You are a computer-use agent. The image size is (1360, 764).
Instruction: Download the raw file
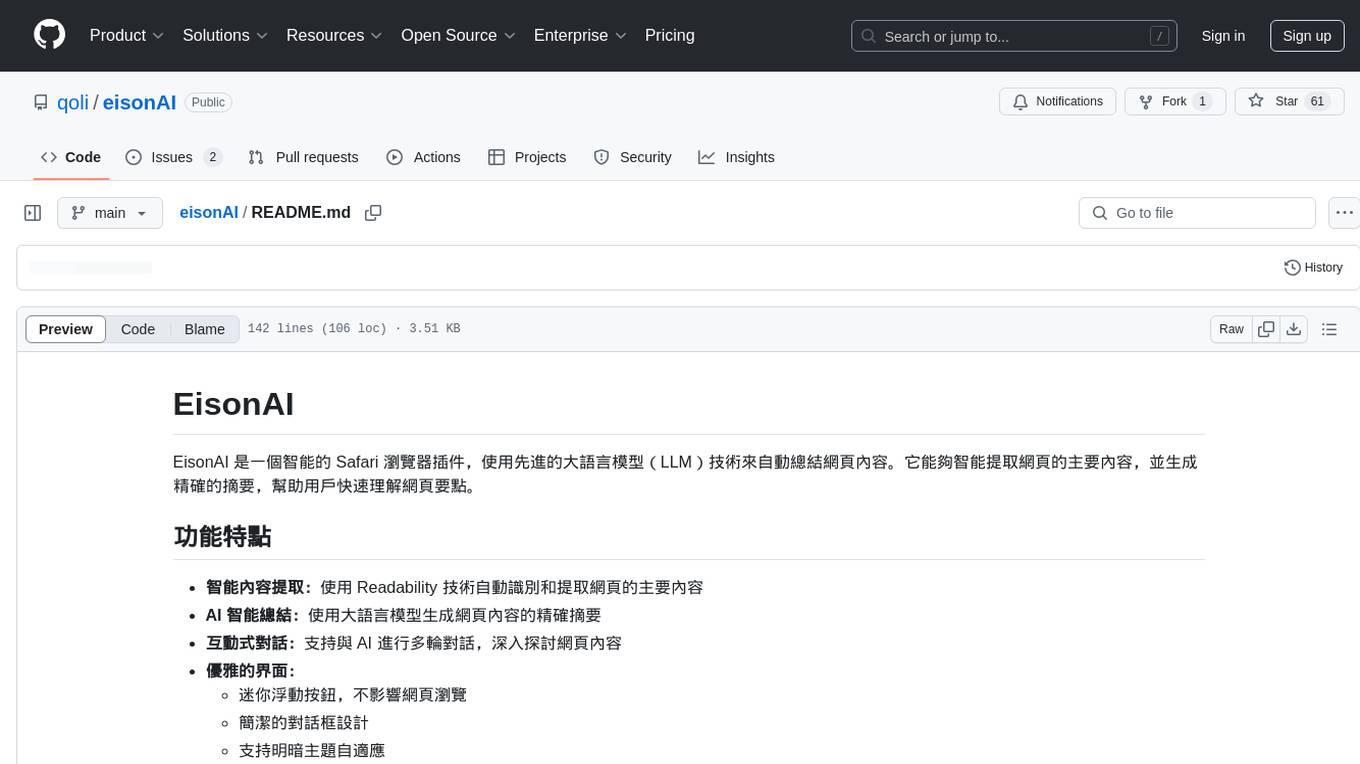(x=1293, y=329)
